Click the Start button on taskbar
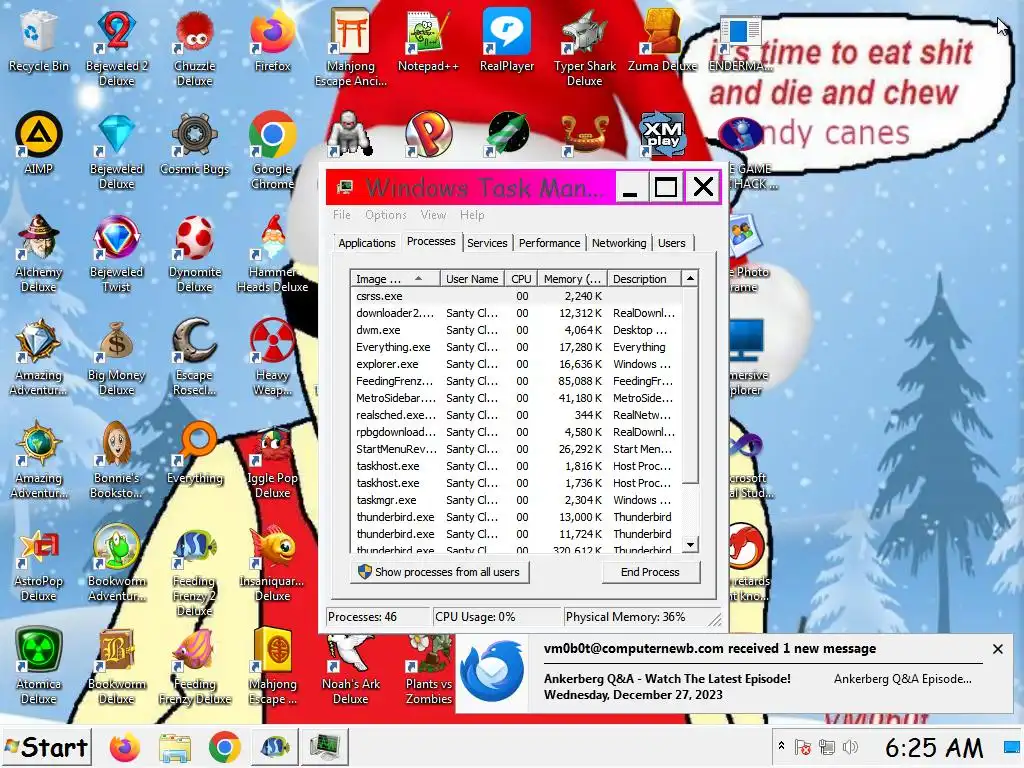1024x768 pixels. click(46, 747)
